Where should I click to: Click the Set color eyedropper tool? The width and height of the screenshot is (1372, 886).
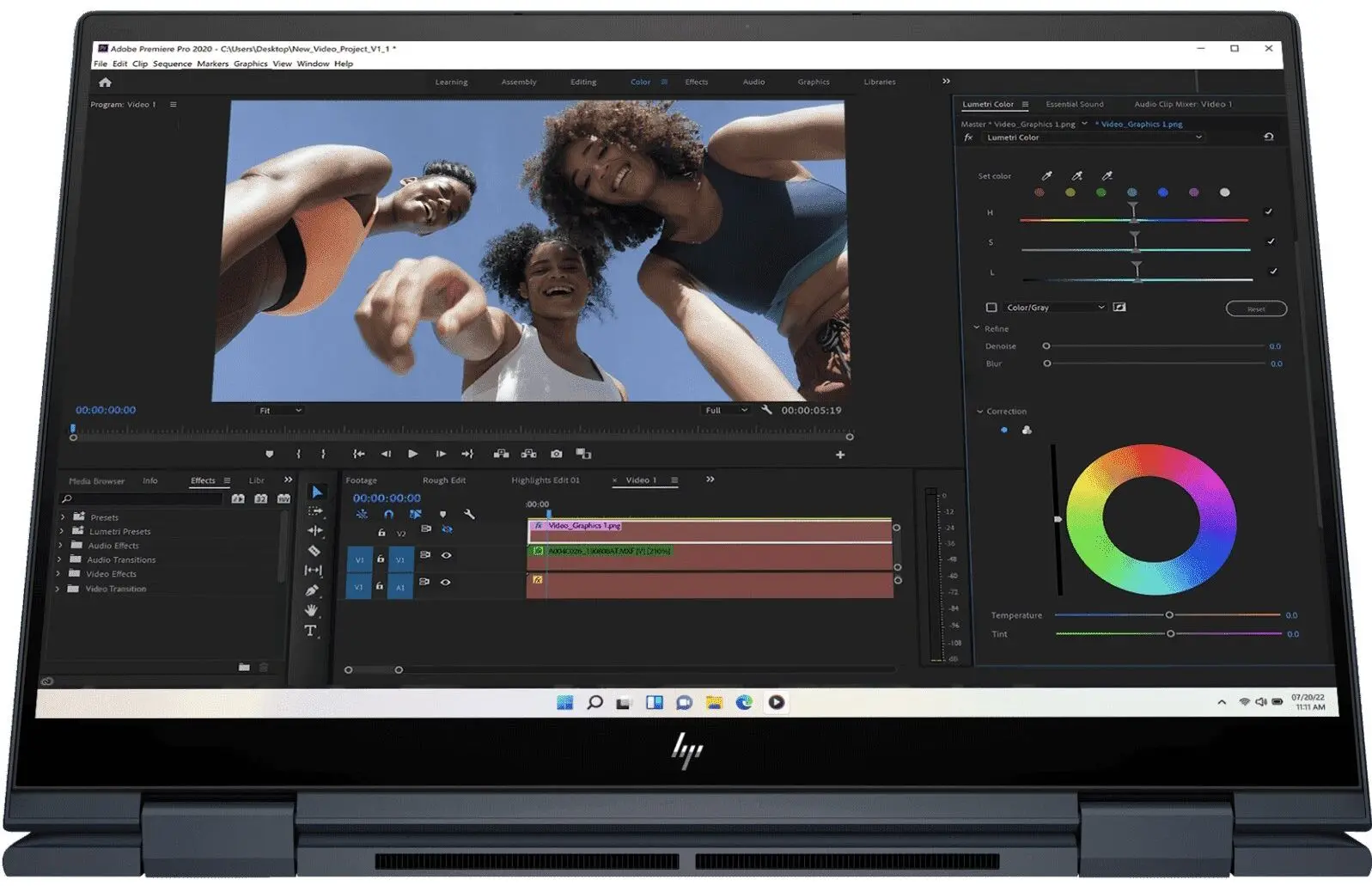(x=1046, y=176)
